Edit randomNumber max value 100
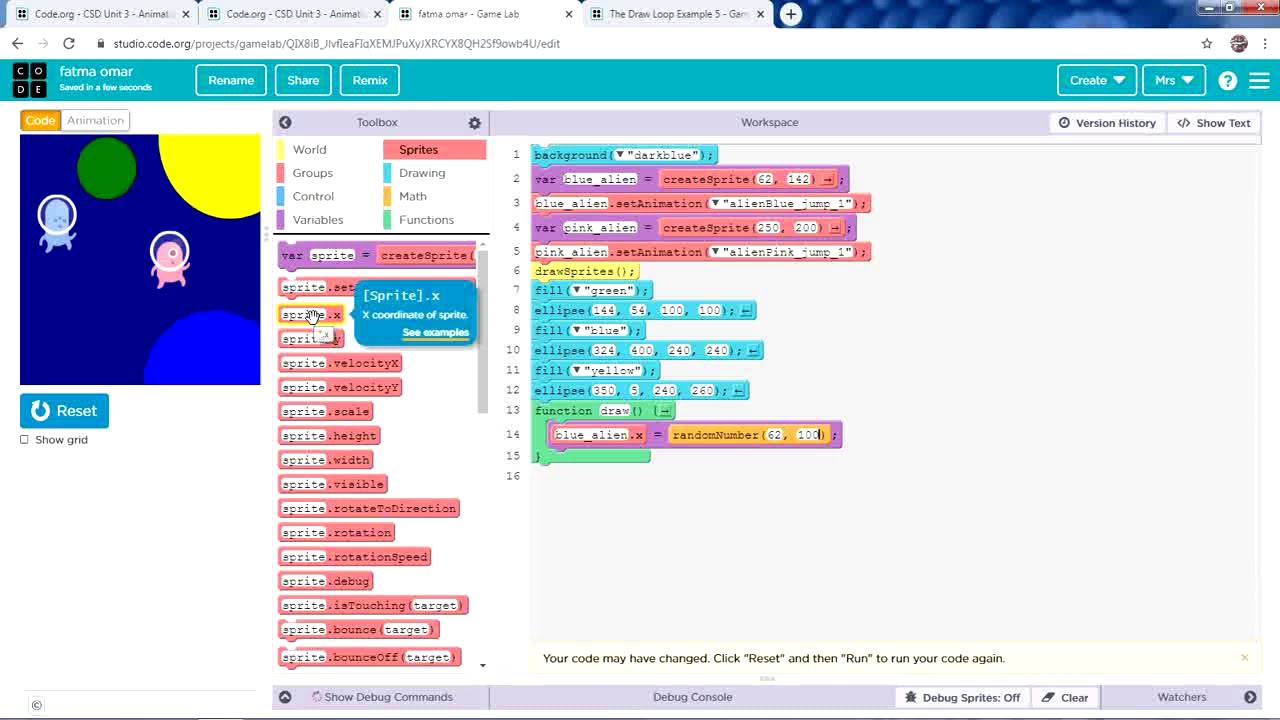 point(810,435)
